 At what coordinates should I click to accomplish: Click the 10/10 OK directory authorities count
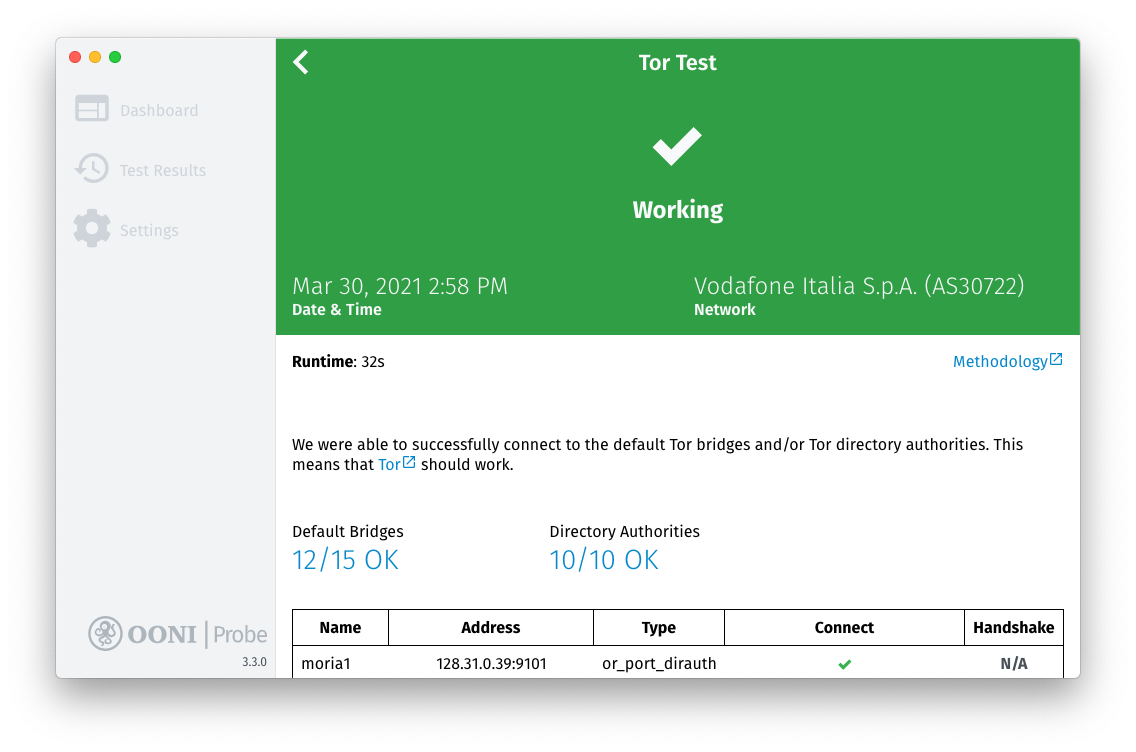(x=604, y=560)
